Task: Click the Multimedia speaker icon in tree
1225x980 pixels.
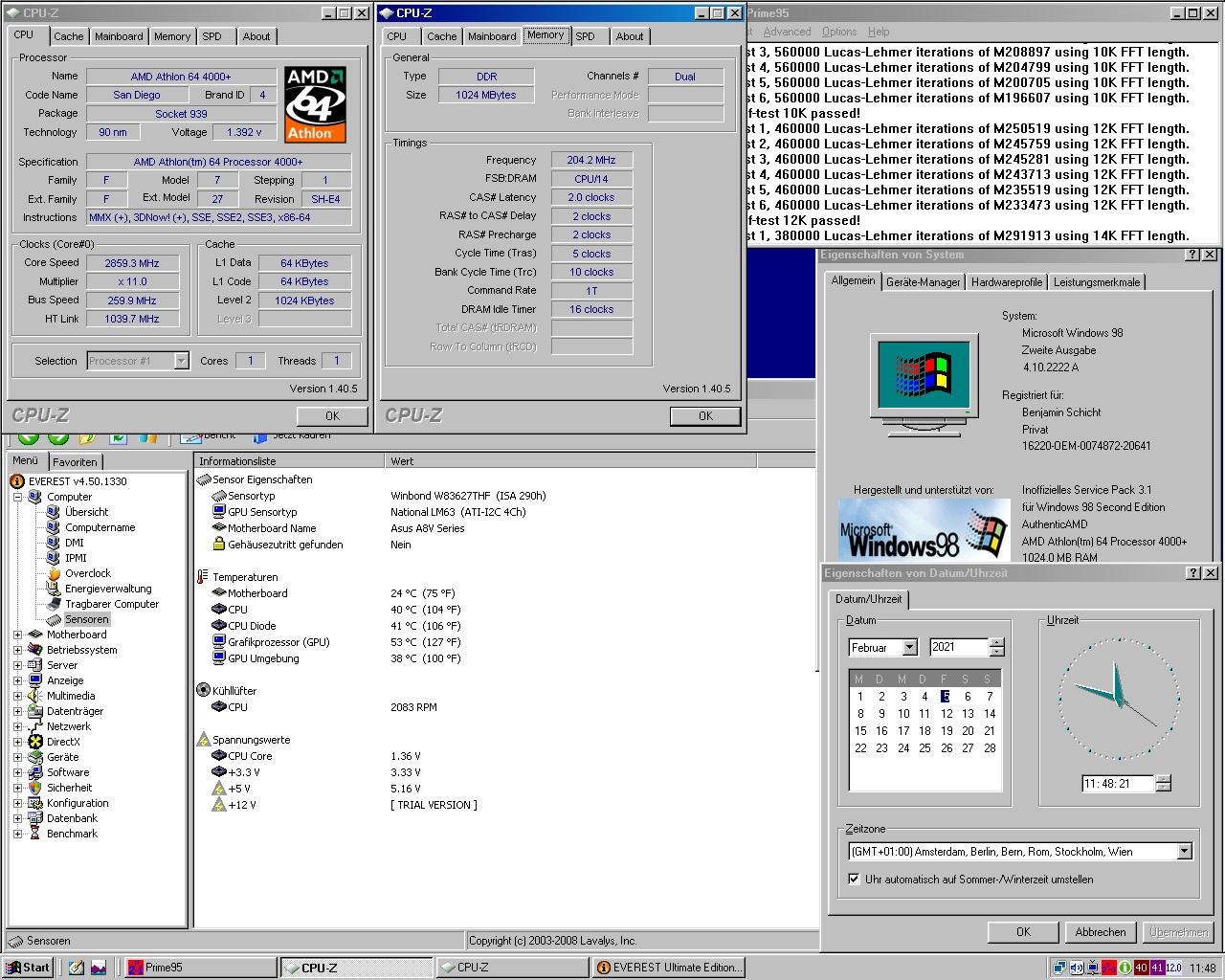Action: (x=35, y=696)
